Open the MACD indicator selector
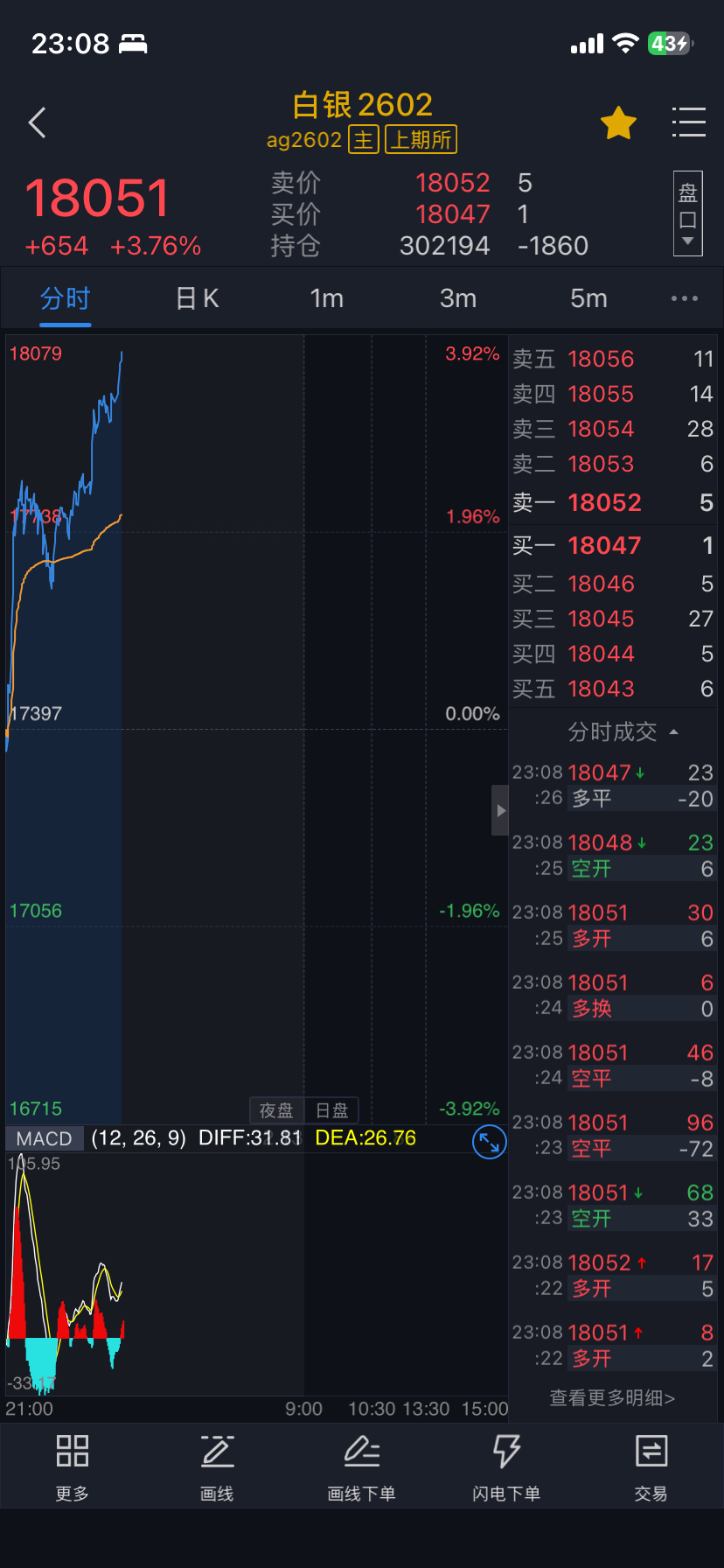Viewport: 724px width, 1568px height. (45, 1138)
